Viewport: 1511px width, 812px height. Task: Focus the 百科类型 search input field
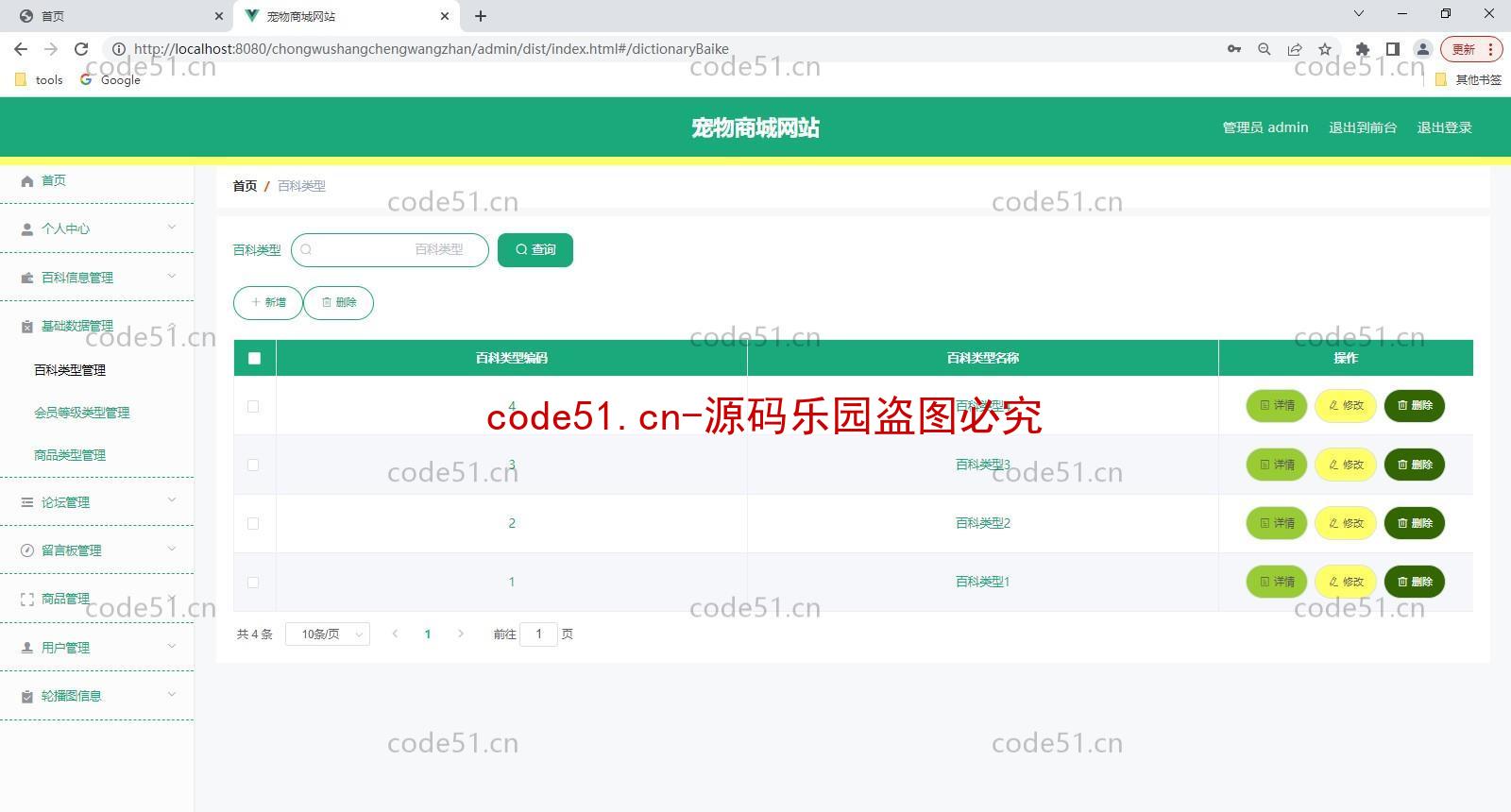pyautogui.click(x=390, y=250)
